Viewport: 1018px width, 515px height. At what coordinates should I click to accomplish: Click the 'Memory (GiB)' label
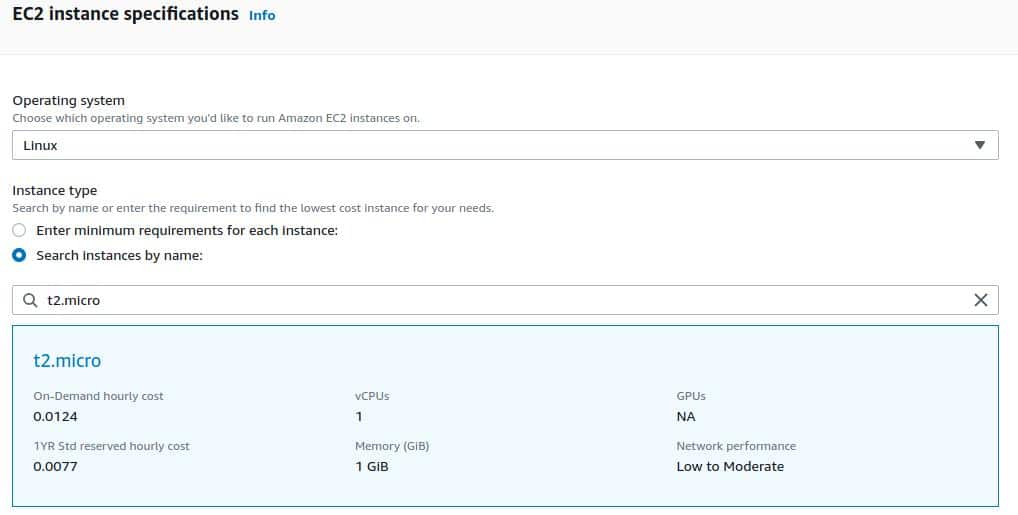(x=392, y=446)
